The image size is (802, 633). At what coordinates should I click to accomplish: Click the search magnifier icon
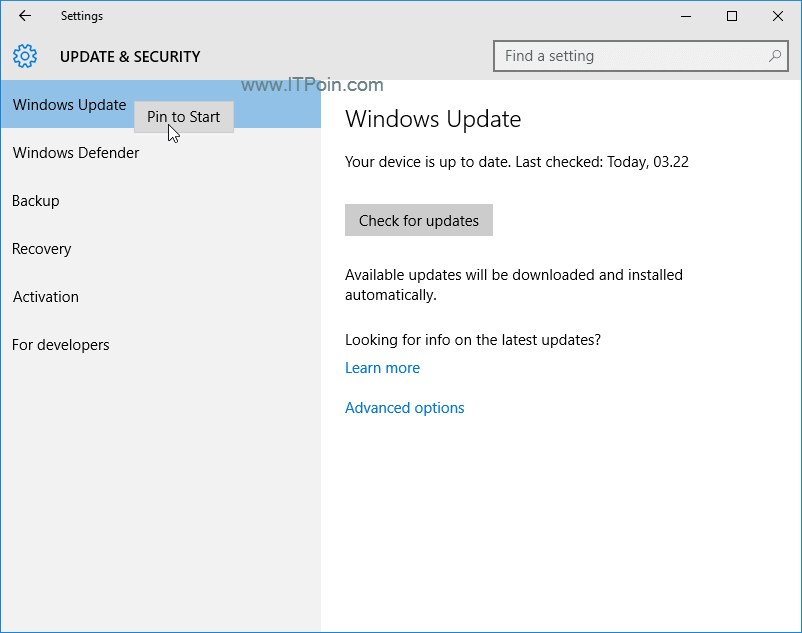[x=775, y=56]
